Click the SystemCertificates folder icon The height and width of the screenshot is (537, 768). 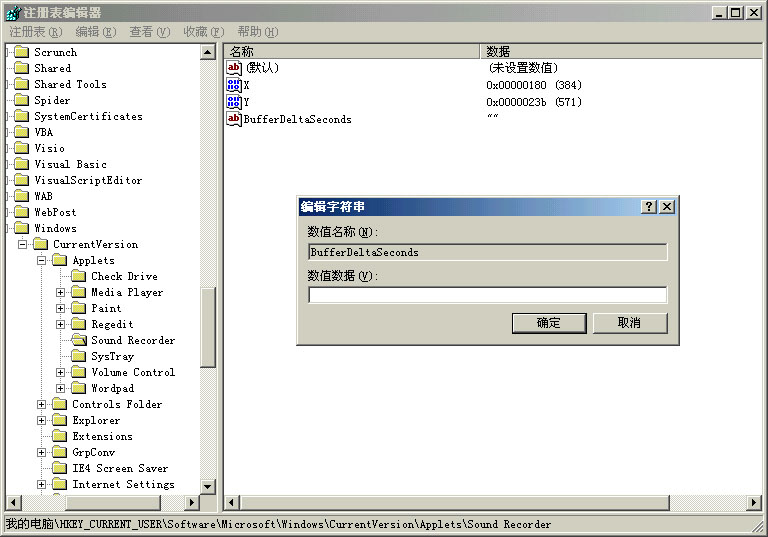coord(22,116)
